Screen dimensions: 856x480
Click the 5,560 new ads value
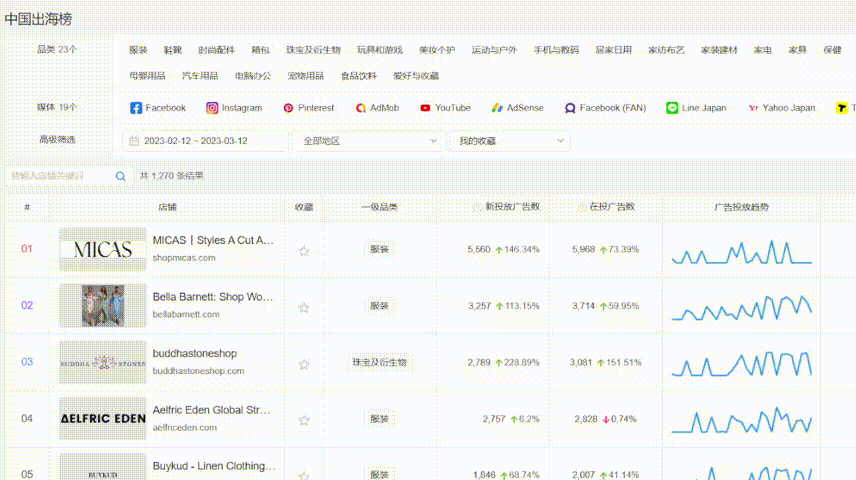479,249
